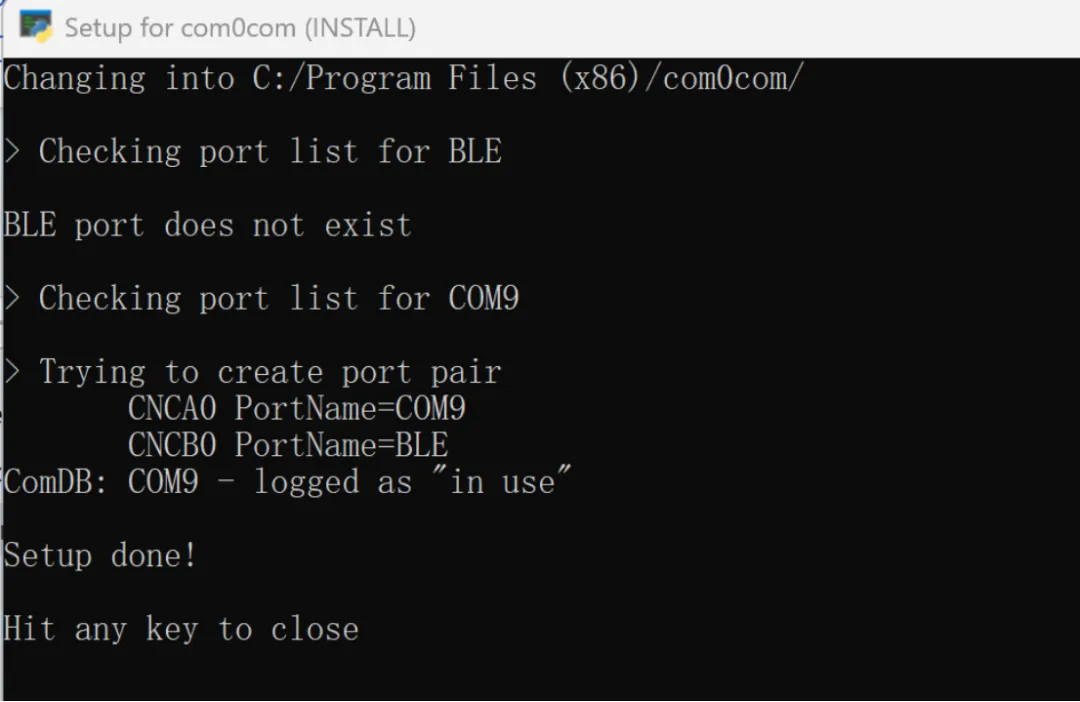Click the 'Setup for com0com (INSTALL)' window title
The width and height of the screenshot is (1080, 702).
(x=240, y=28)
